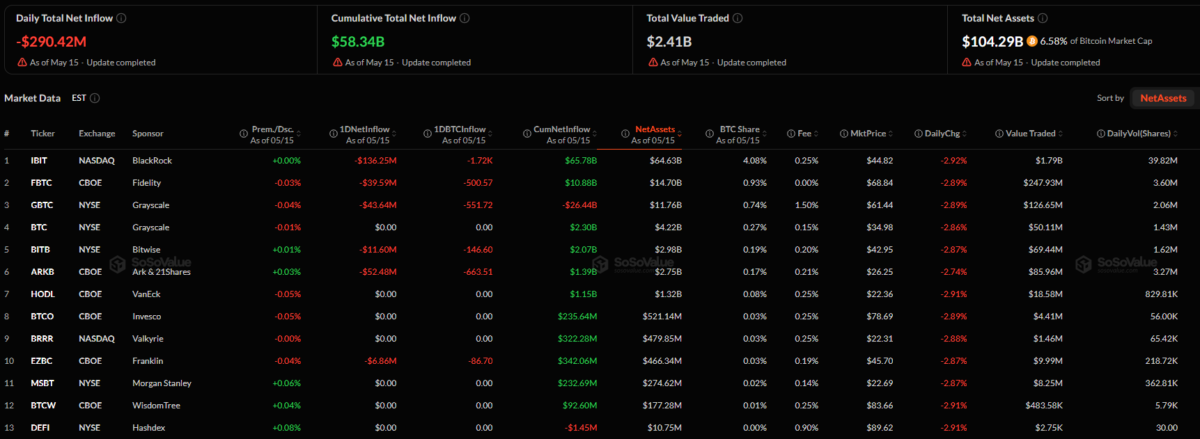
Task: Select the MSBT ticker
Action: point(43,382)
